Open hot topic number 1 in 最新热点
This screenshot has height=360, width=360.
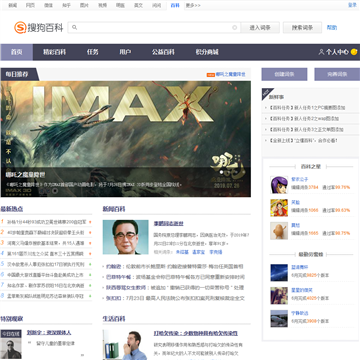click(x=46, y=222)
